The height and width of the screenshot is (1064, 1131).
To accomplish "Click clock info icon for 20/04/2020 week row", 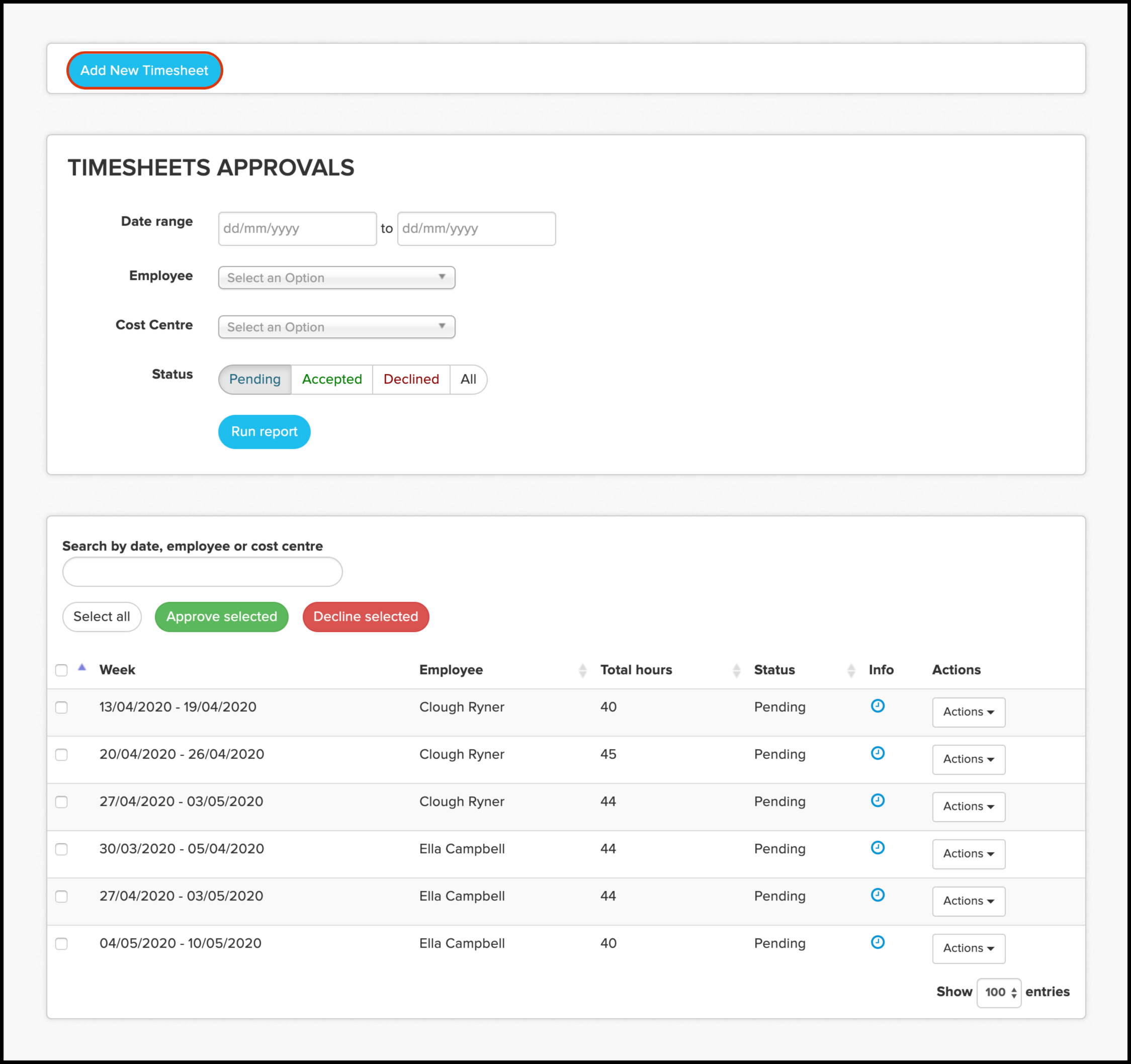I will [x=877, y=753].
